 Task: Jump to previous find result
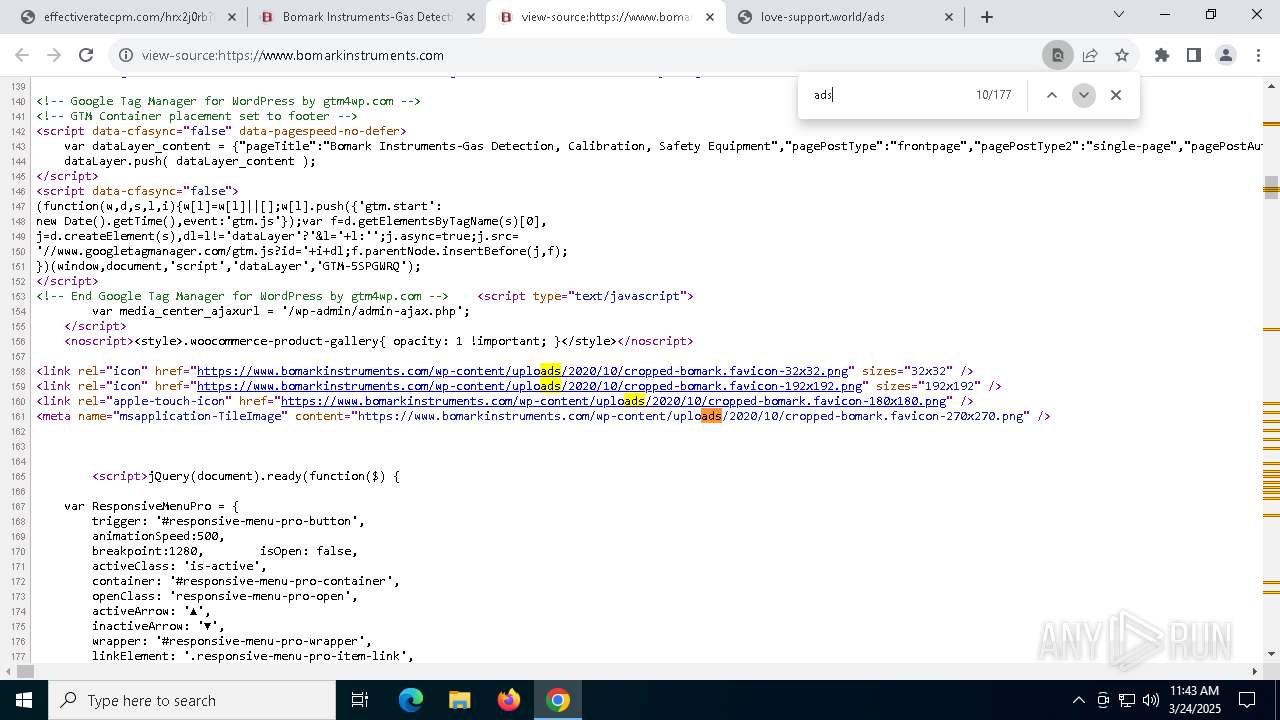click(1051, 95)
